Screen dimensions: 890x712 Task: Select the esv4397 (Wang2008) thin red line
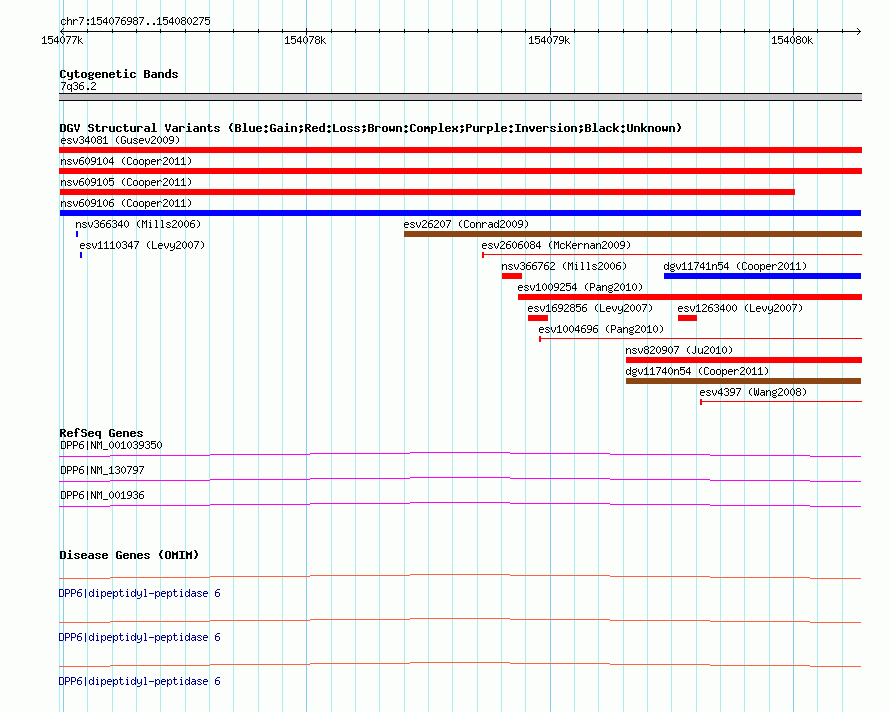pyautogui.click(x=781, y=402)
